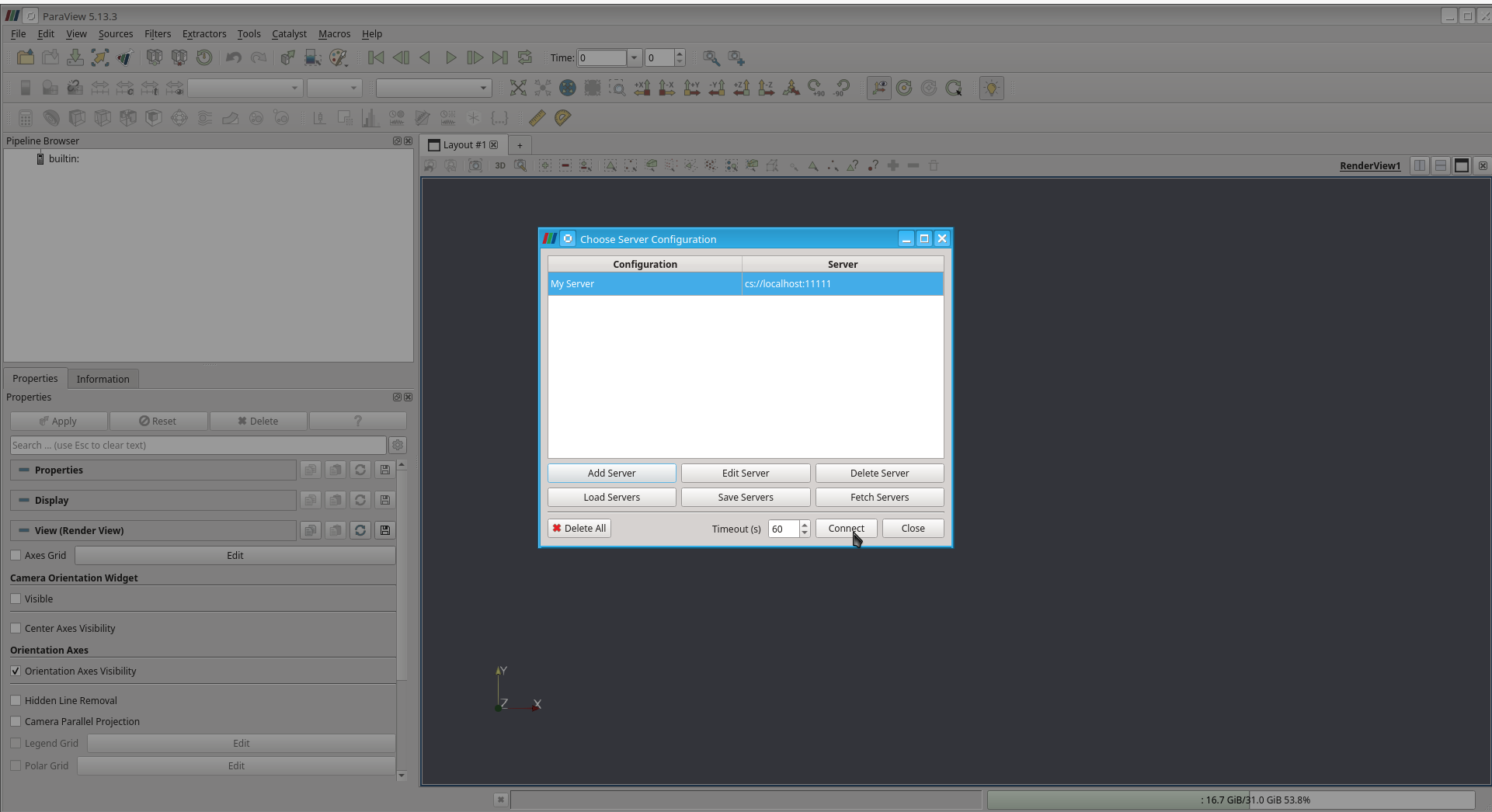Click the Properties search field
The height and width of the screenshot is (812, 1492).
[197, 445]
